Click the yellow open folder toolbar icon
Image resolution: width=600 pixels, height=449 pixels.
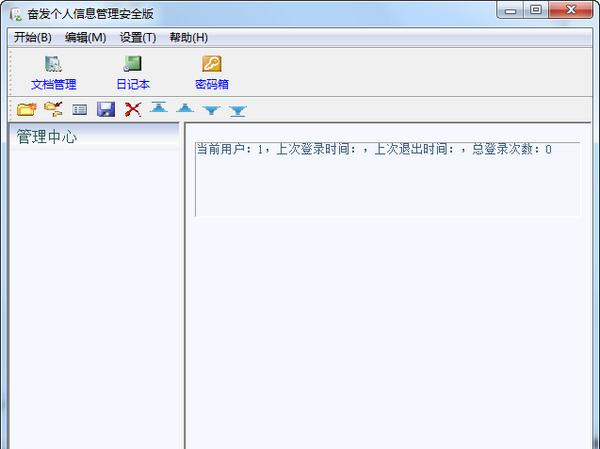tap(26, 109)
